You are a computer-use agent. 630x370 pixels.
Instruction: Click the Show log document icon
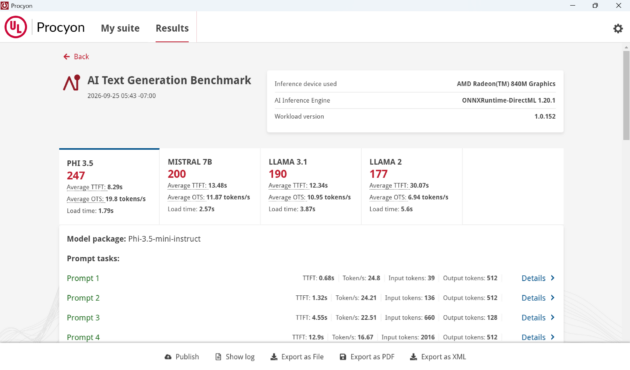coord(218,357)
